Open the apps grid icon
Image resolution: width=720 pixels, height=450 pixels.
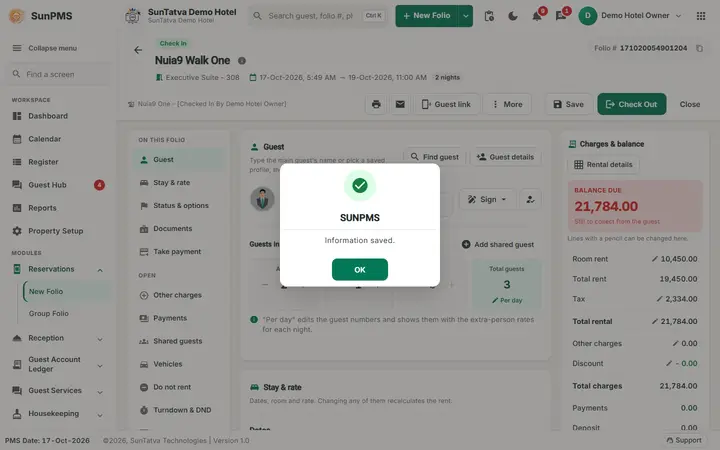[x=701, y=16]
